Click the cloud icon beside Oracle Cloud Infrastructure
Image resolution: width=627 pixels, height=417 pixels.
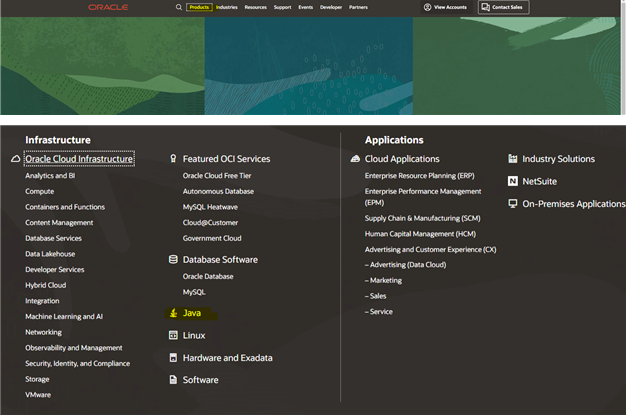[x=16, y=159]
